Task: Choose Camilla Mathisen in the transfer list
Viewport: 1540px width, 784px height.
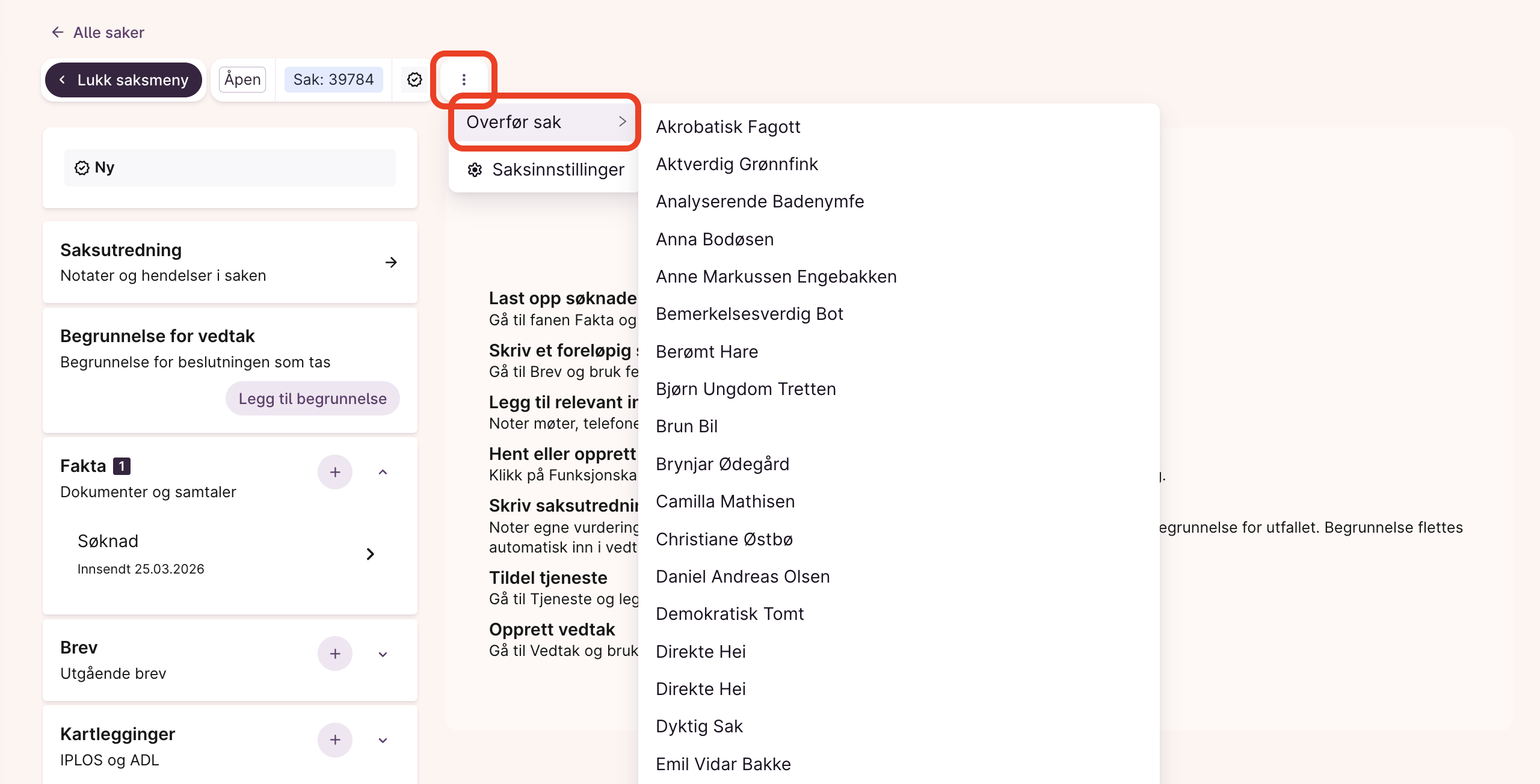Action: (725, 501)
